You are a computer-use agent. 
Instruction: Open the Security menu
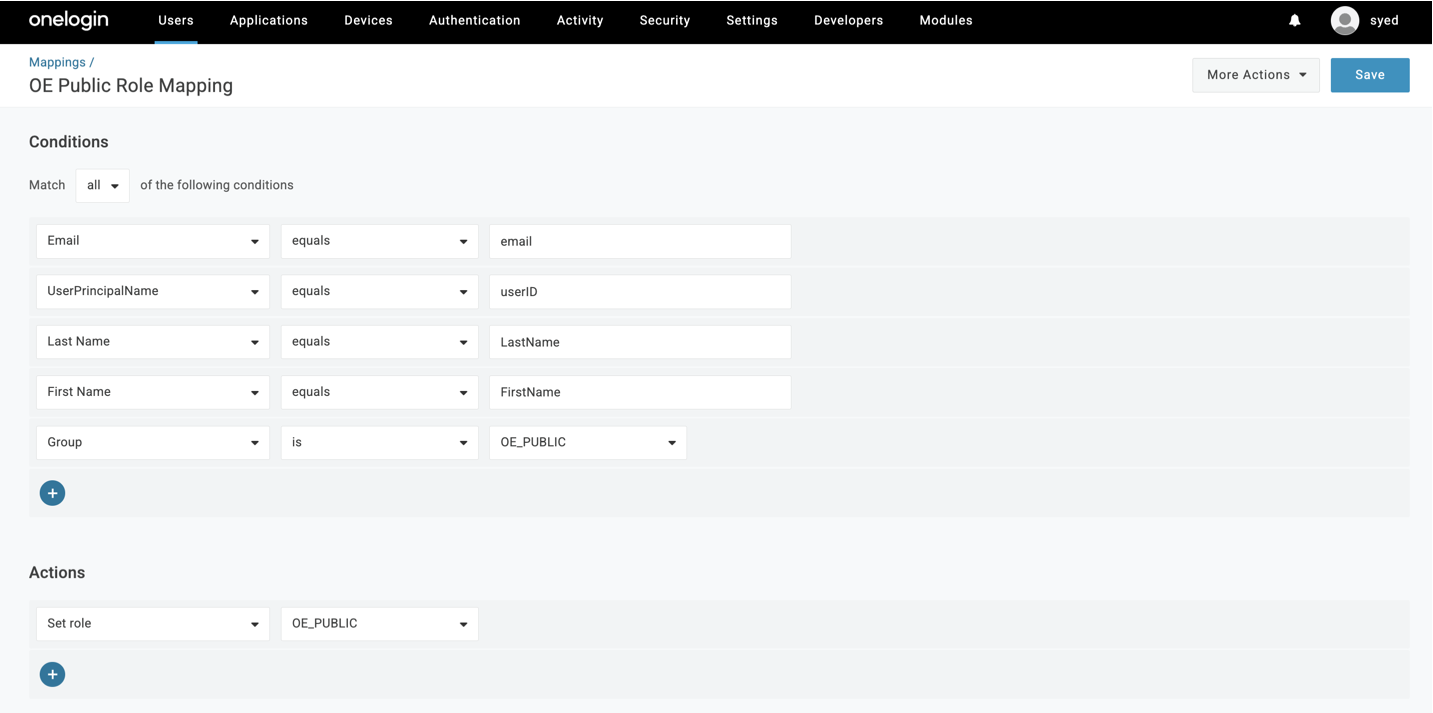pos(665,20)
